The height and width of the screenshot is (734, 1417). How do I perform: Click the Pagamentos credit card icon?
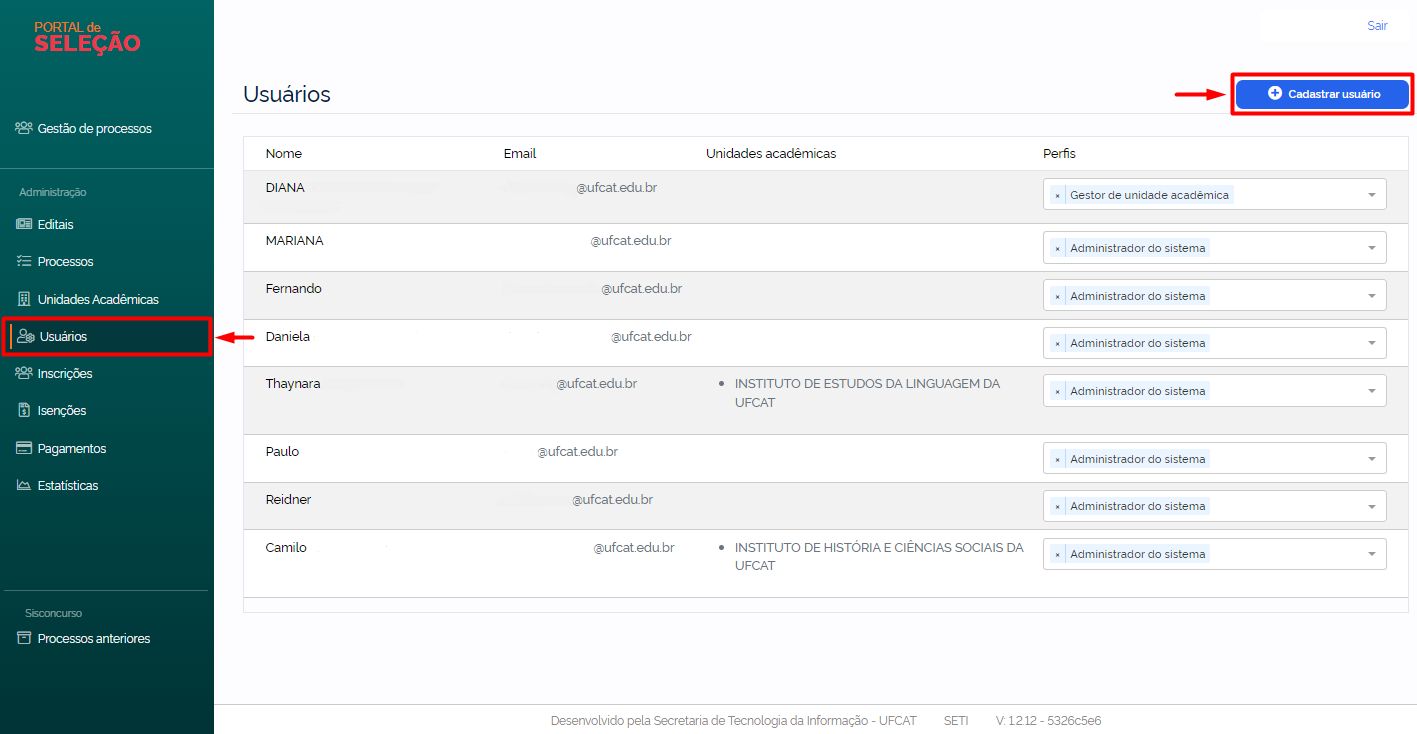tap(24, 448)
